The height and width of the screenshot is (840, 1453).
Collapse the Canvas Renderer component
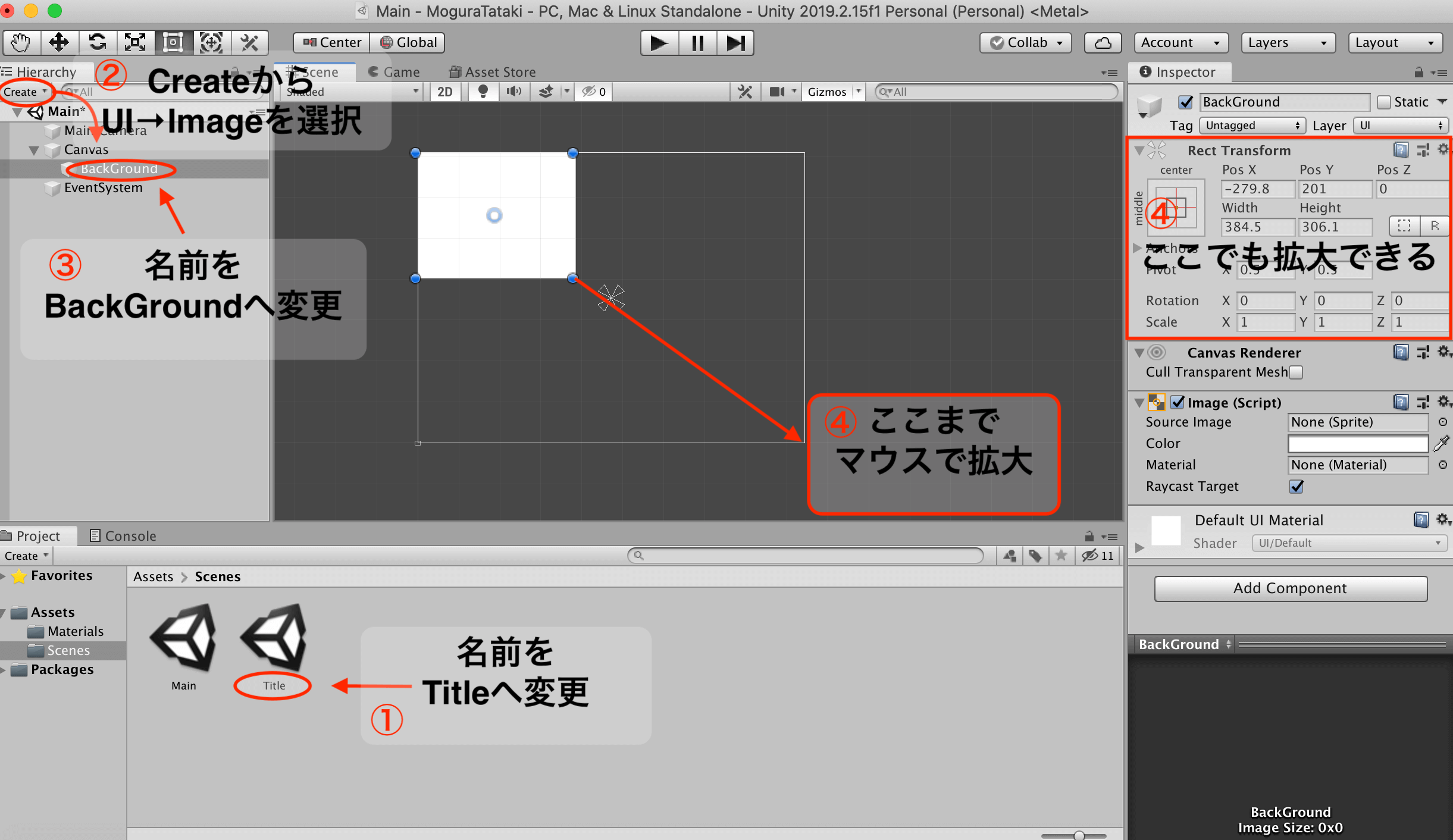point(1139,353)
